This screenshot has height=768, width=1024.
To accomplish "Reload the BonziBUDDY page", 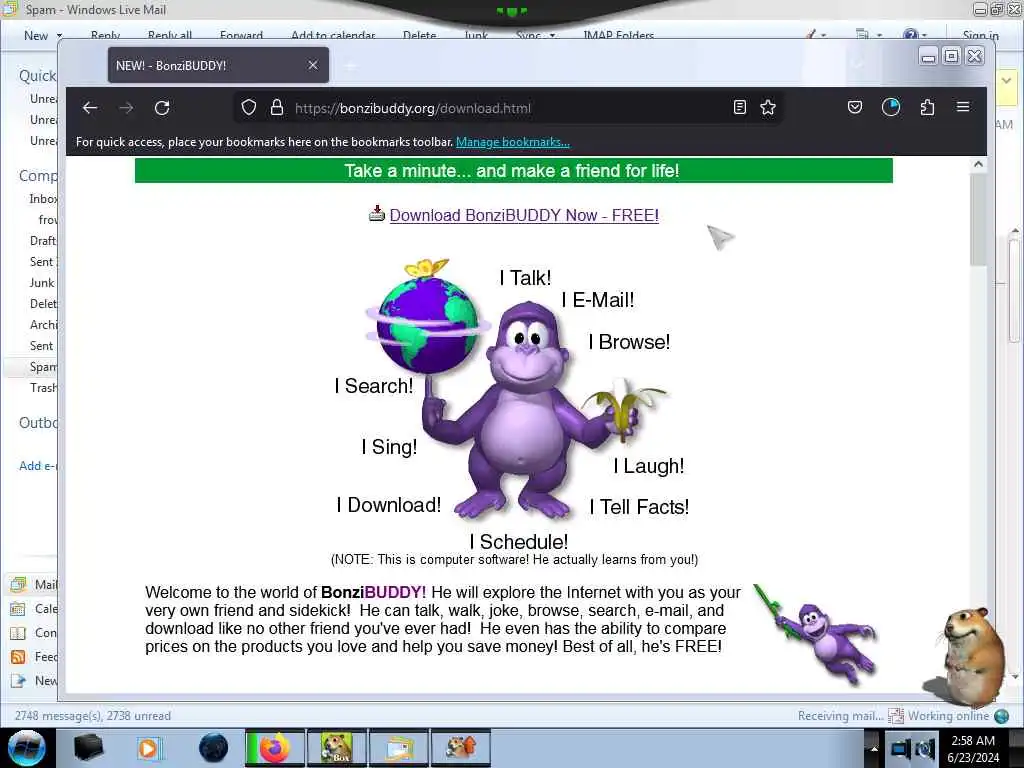I will click(x=162, y=108).
